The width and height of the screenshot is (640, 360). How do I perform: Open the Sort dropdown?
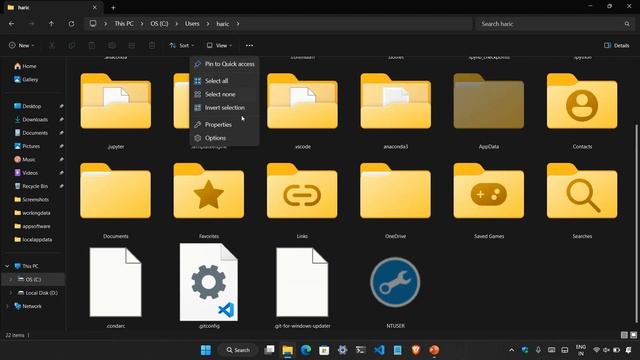point(182,45)
